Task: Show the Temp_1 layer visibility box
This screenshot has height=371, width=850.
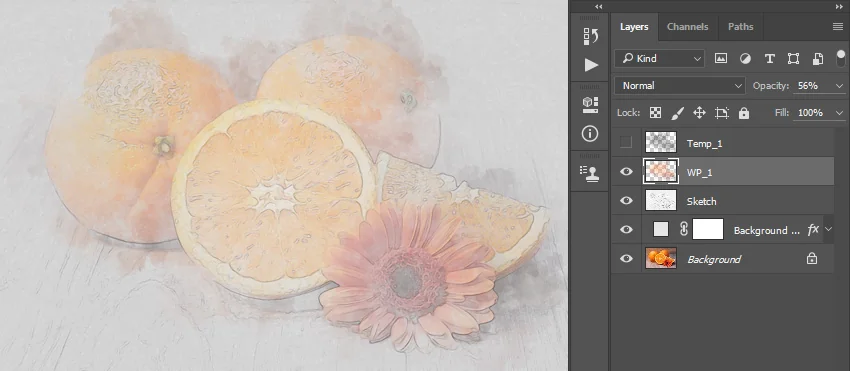Action: click(626, 143)
